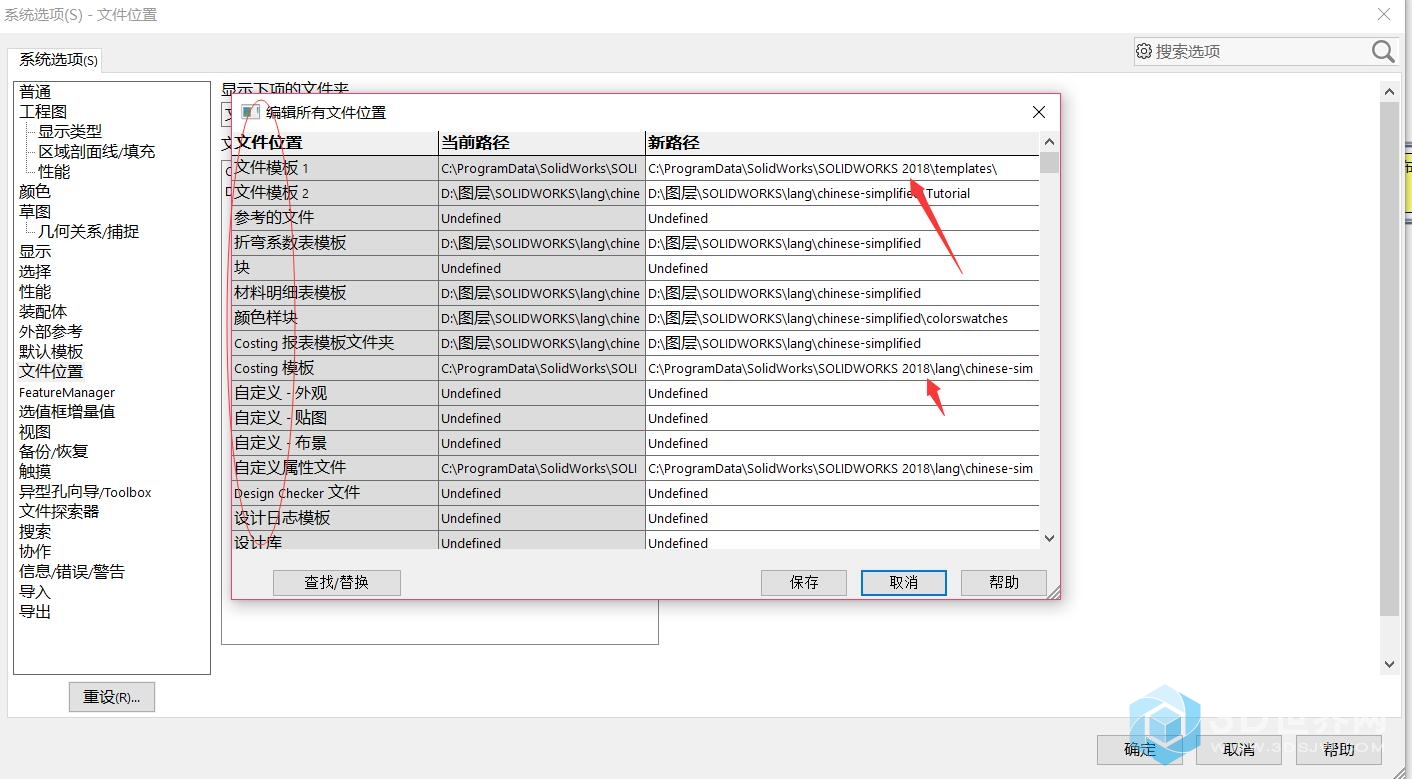
Task: Edit the new path for Costing 模板
Action: pyautogui.click(x=842, y=368)
